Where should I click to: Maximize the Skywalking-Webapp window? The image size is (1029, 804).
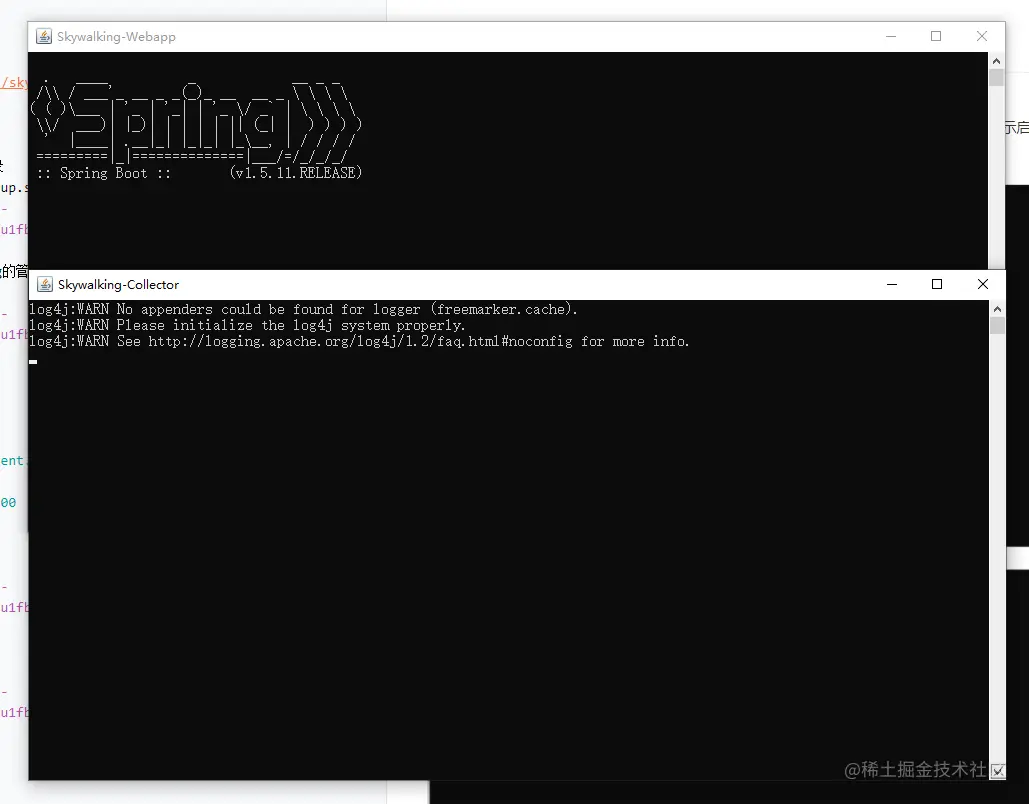pos(936,37)
